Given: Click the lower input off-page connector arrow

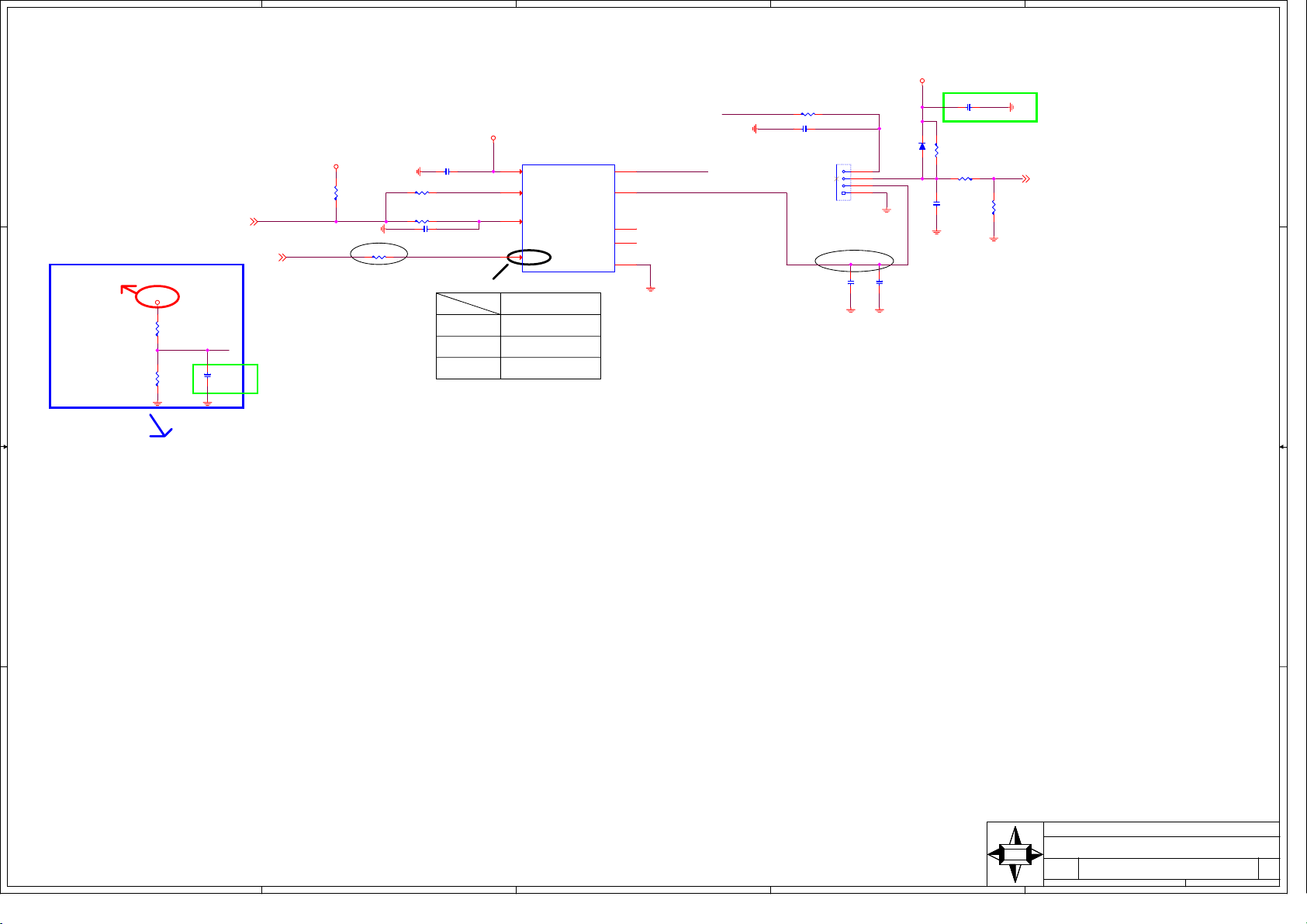Looking at the screenshot, I should [283, 257].
